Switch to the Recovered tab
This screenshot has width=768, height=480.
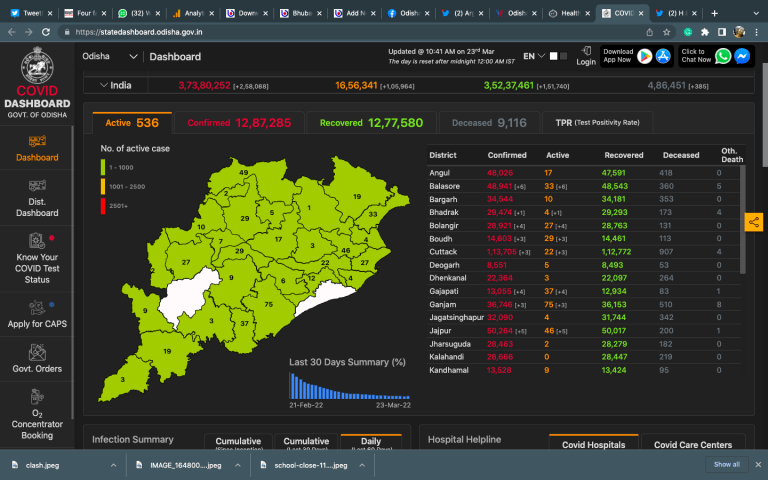coord(371,123)
